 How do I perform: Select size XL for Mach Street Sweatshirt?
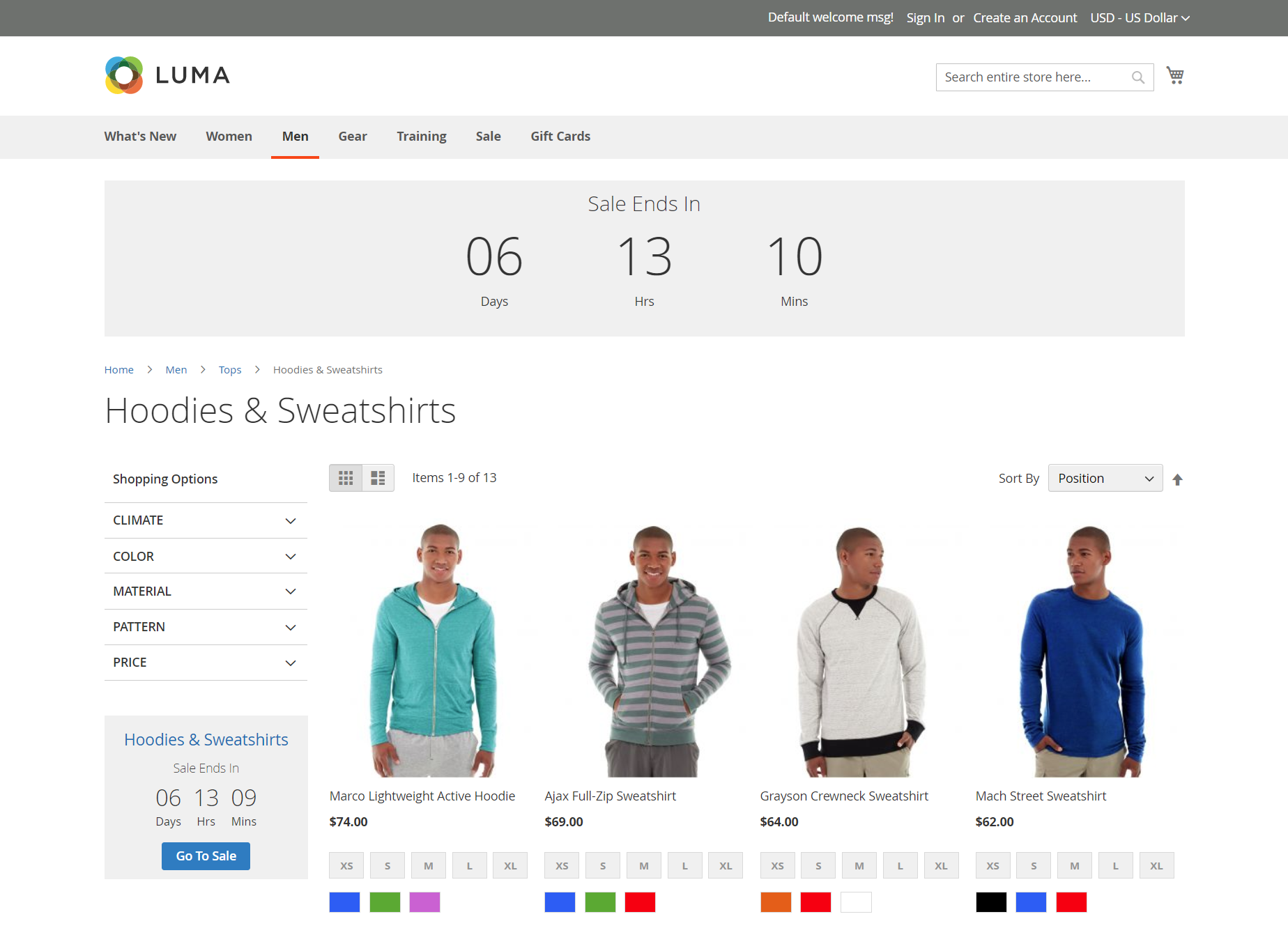click(1157, 866)
